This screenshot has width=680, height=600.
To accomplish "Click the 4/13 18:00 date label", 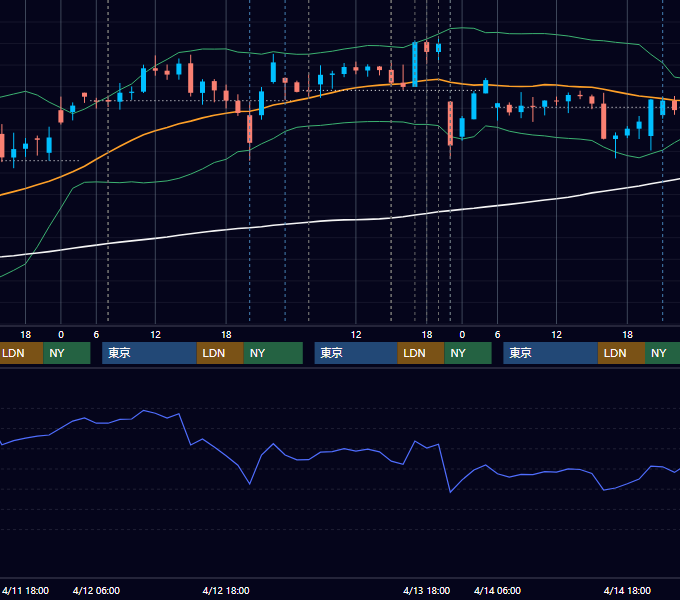I will click(427, 590).
